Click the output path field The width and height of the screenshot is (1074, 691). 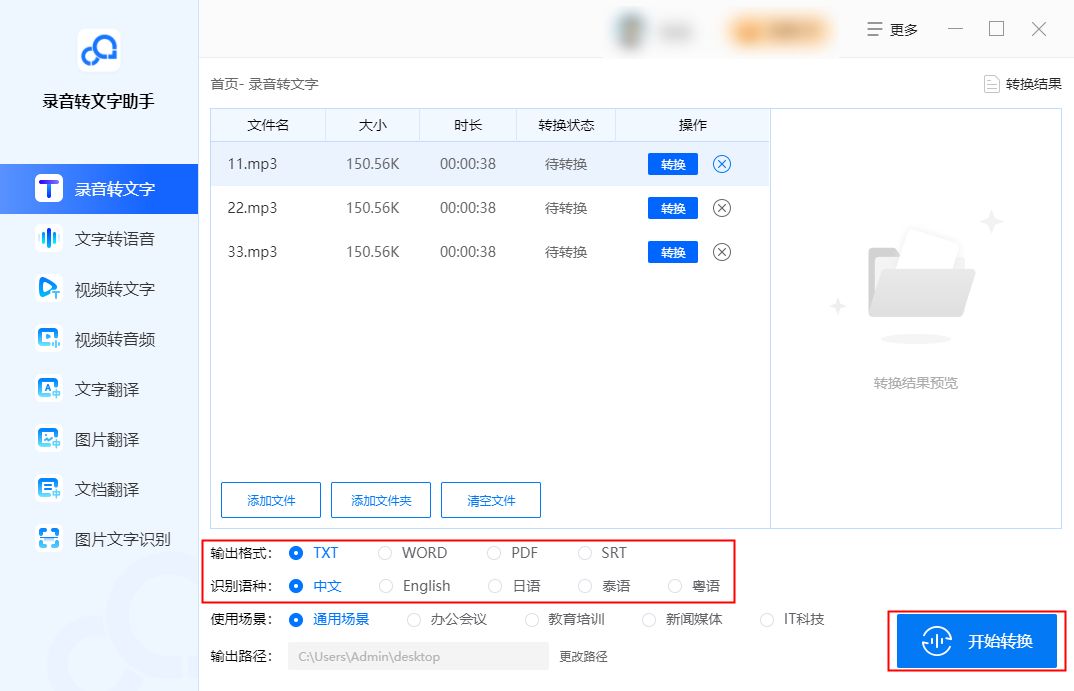(x=418, y=656)
